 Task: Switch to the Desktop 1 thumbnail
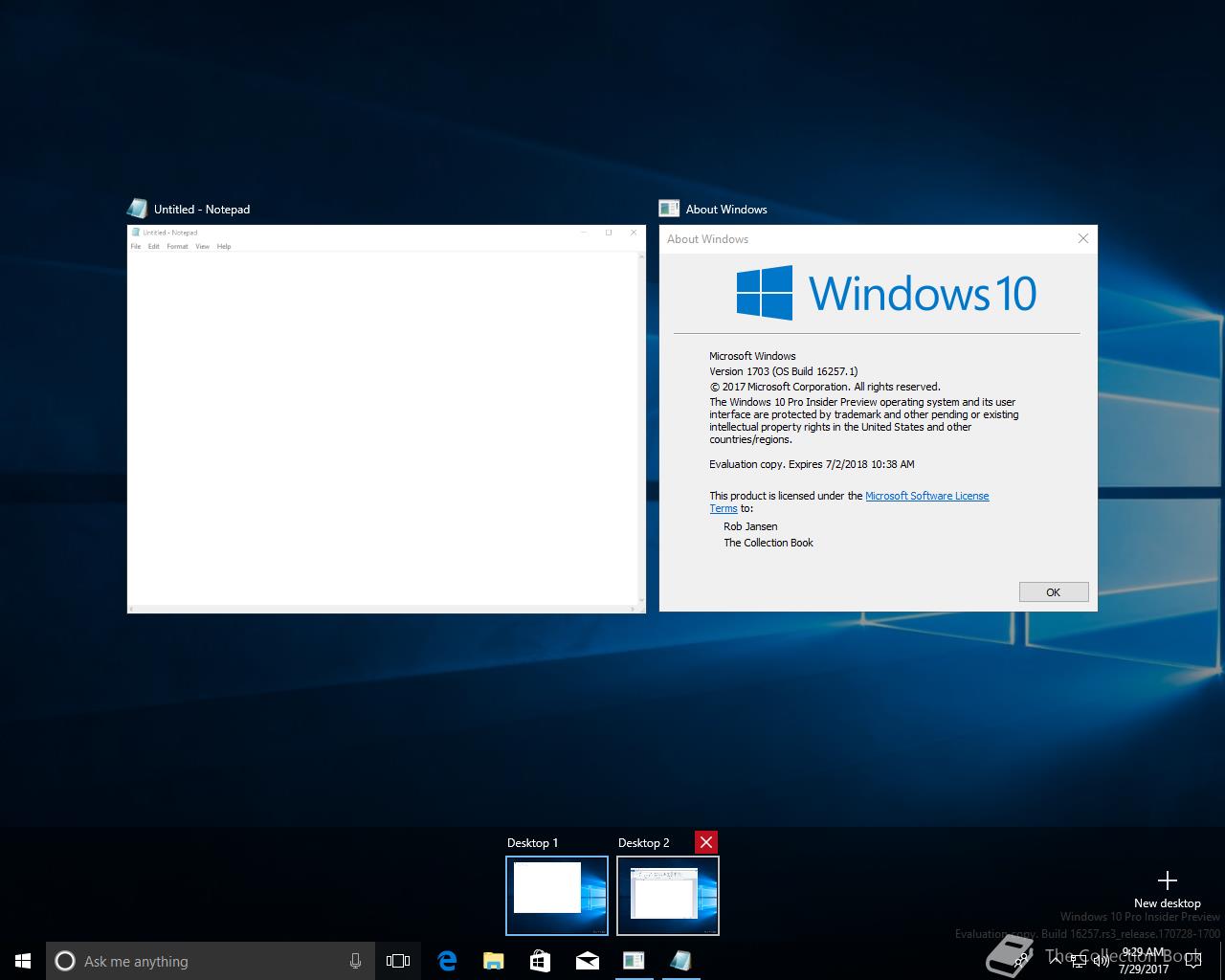click(x=557, y=895)
